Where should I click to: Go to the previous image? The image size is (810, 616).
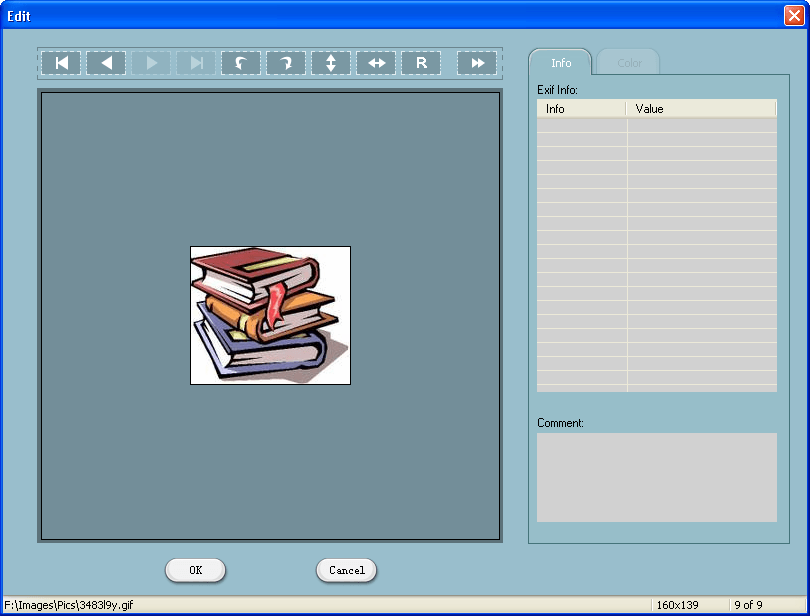click(106, 62)
